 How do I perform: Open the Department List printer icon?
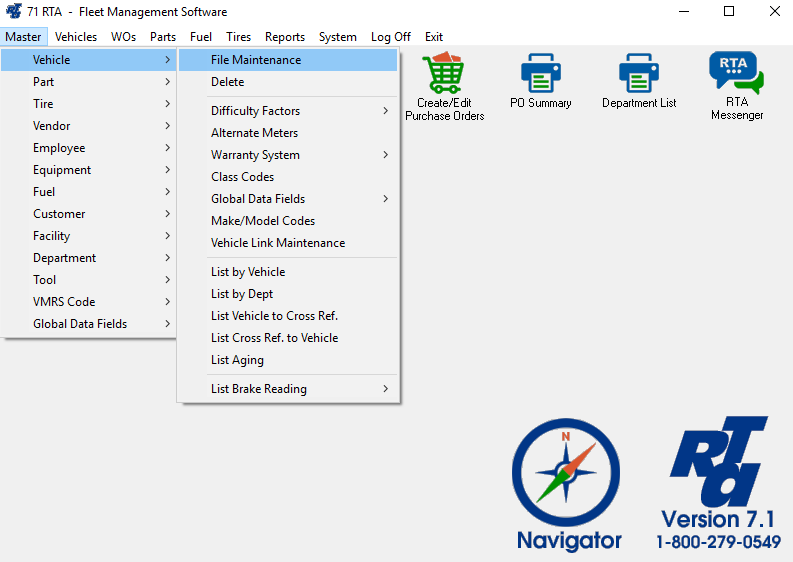(639, 74)
